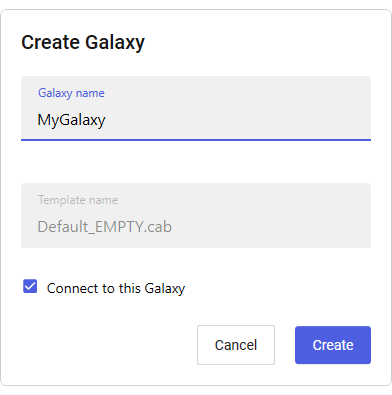Click the 'Connect to this Galaxy' label text
The image size is (392, 395).
(116, 288)
